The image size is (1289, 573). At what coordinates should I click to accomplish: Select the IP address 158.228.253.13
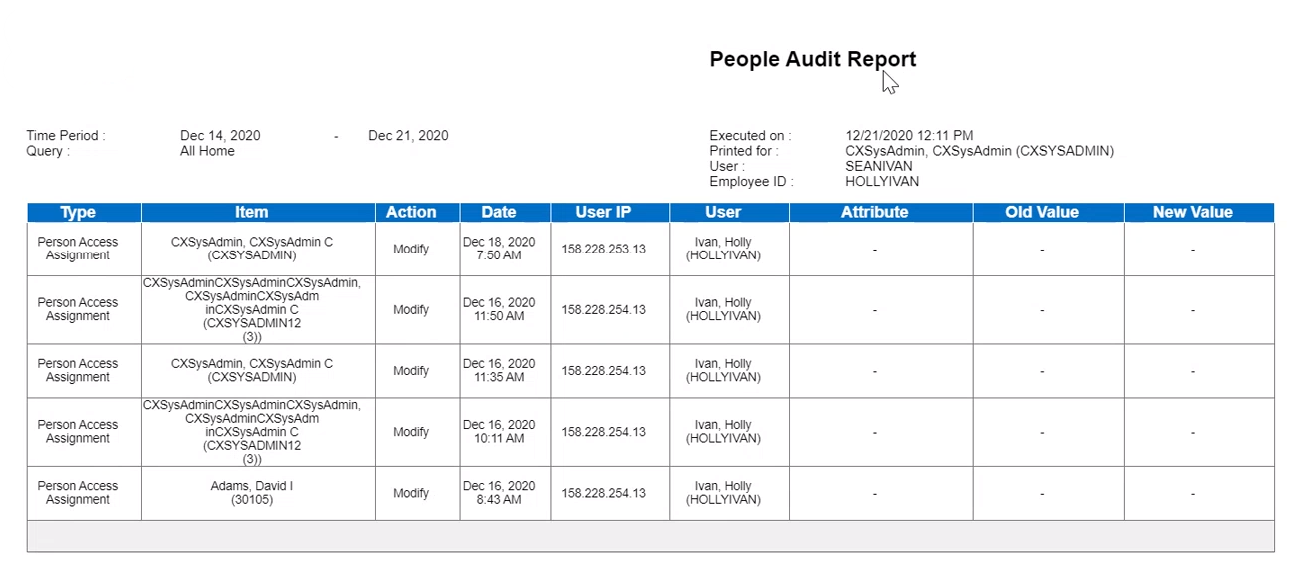tap(603, 249)
